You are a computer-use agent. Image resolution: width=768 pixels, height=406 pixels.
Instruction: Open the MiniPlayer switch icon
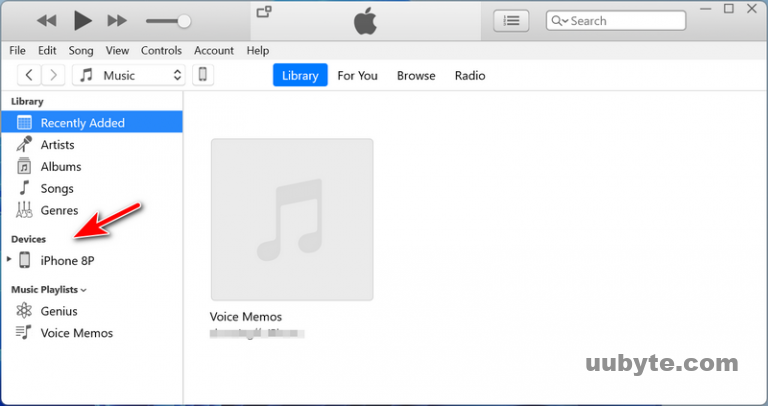tap(264, 11)
